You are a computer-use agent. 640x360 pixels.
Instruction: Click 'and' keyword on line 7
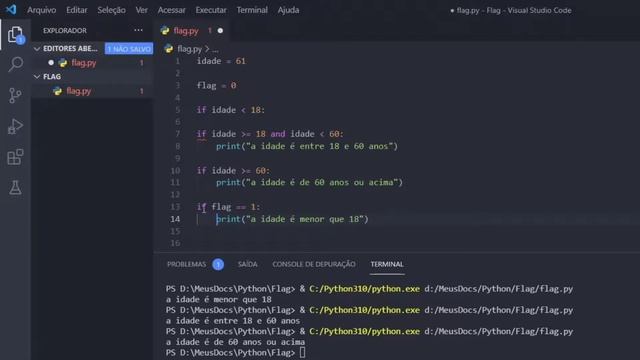[x=278, y=134]
